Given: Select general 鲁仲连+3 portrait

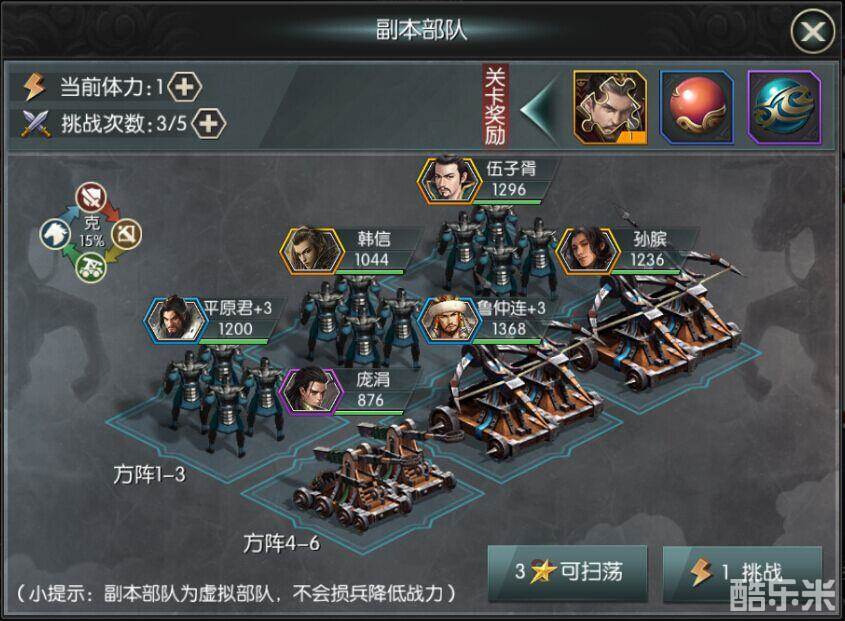Looking at the screenshot, I should pos(449,320).
